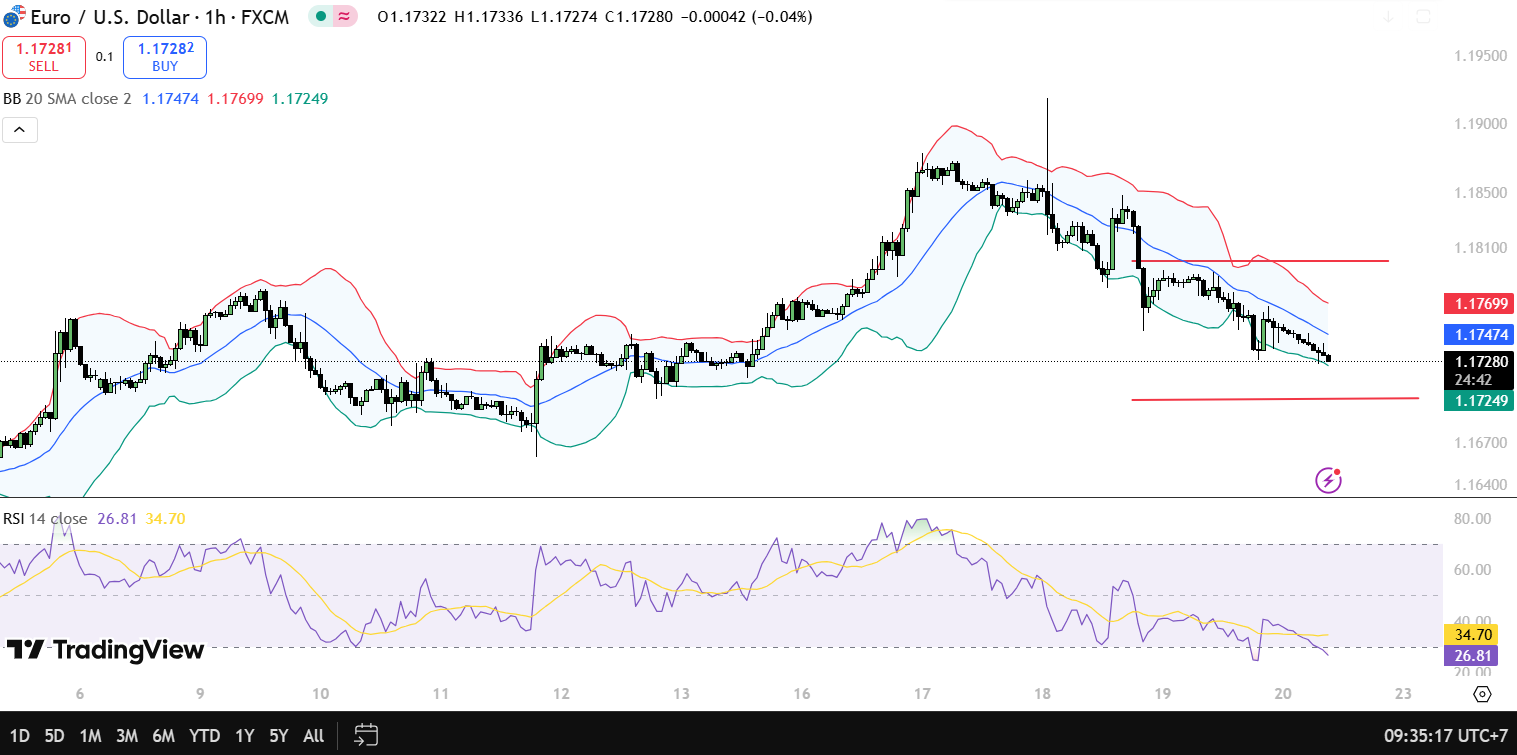The height and width of the screenshot is (755, 1517).
Task: Select the YTD time range
Action: [x=204, y=735]
